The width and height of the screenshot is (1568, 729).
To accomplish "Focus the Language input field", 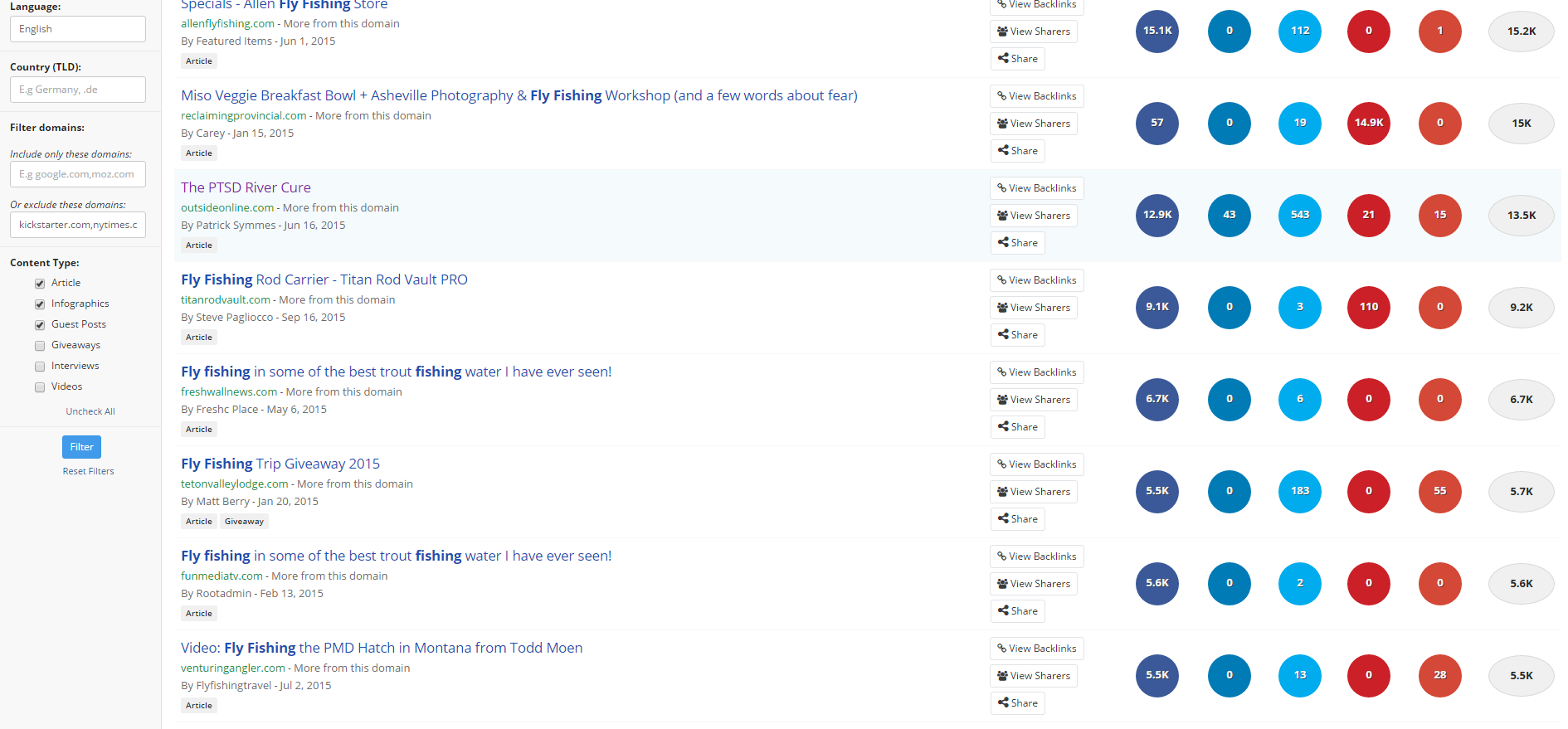I will [x=78, y=29].
